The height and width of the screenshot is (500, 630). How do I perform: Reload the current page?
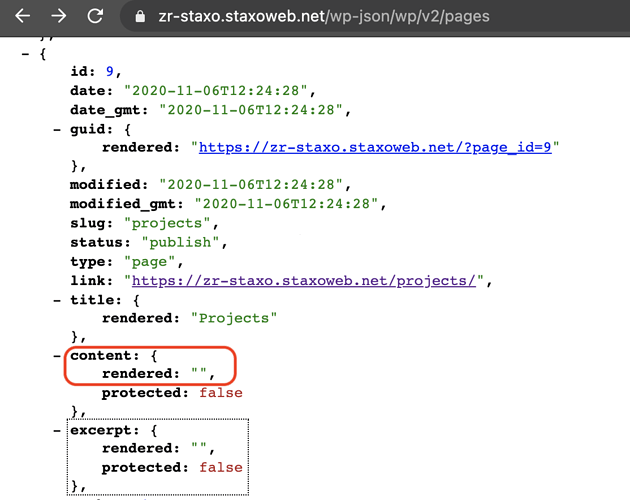point(96,17)
